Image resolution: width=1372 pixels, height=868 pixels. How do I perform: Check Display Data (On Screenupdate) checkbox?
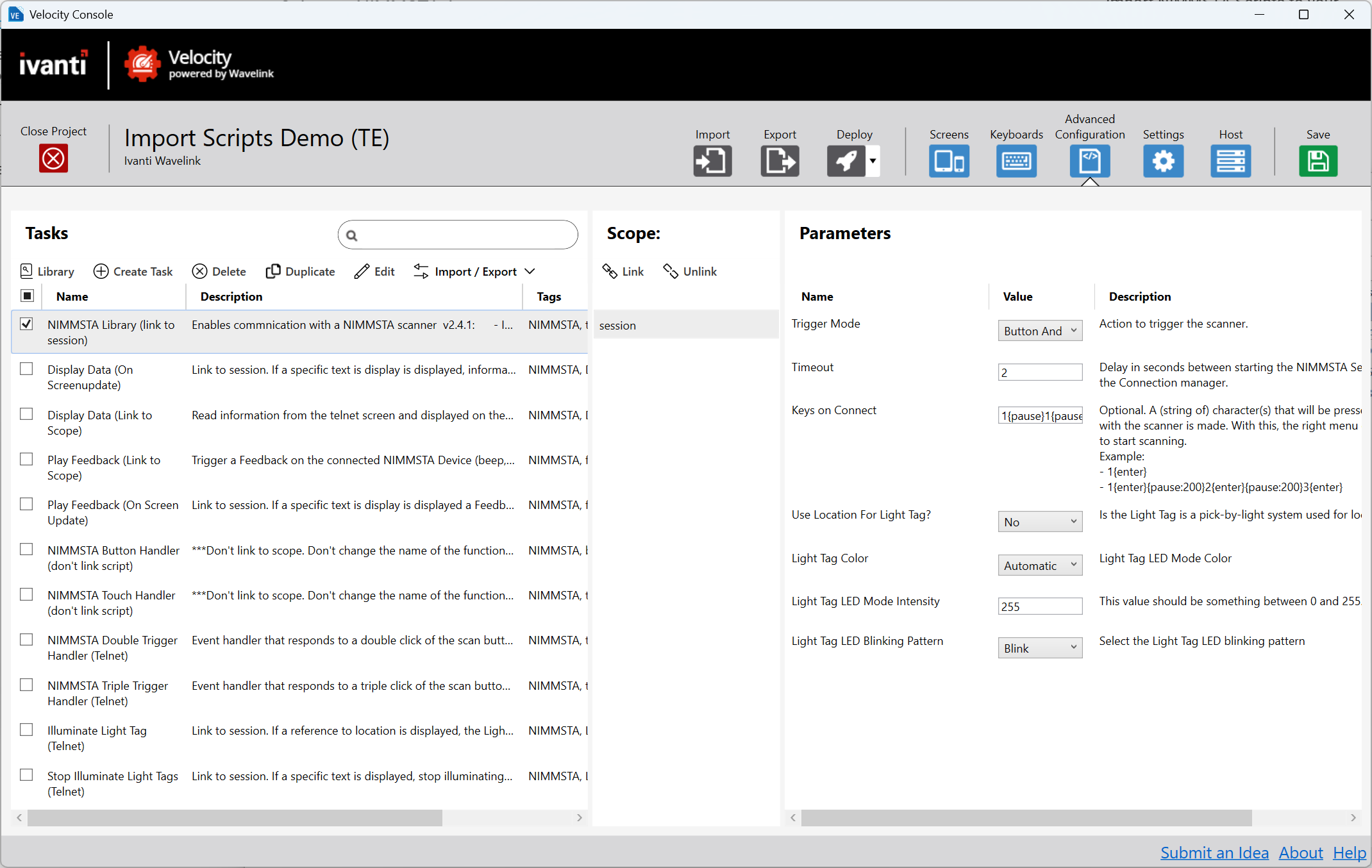point(26,369)
